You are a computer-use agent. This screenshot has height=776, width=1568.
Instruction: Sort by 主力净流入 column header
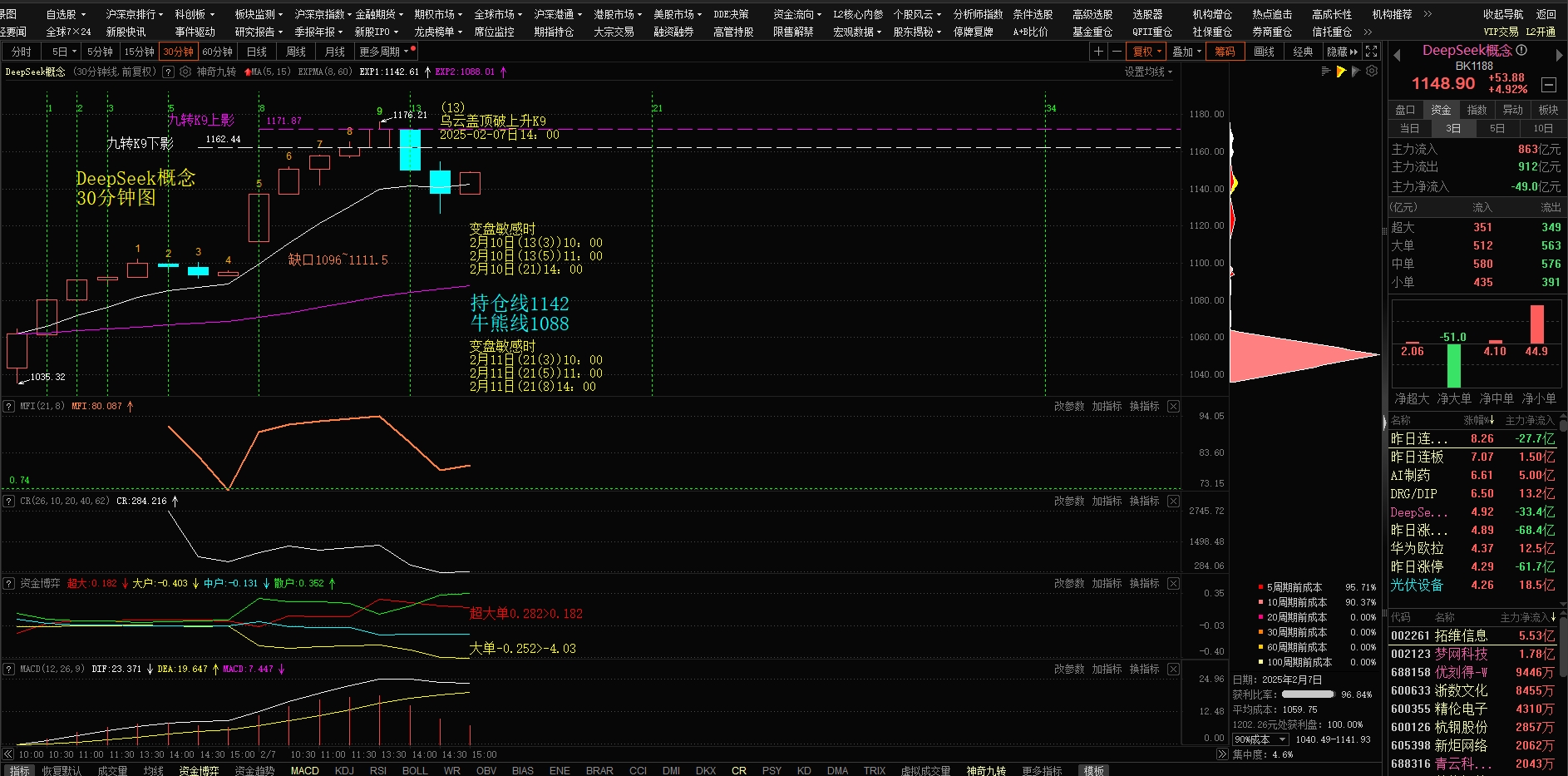tap(1527, 617)
